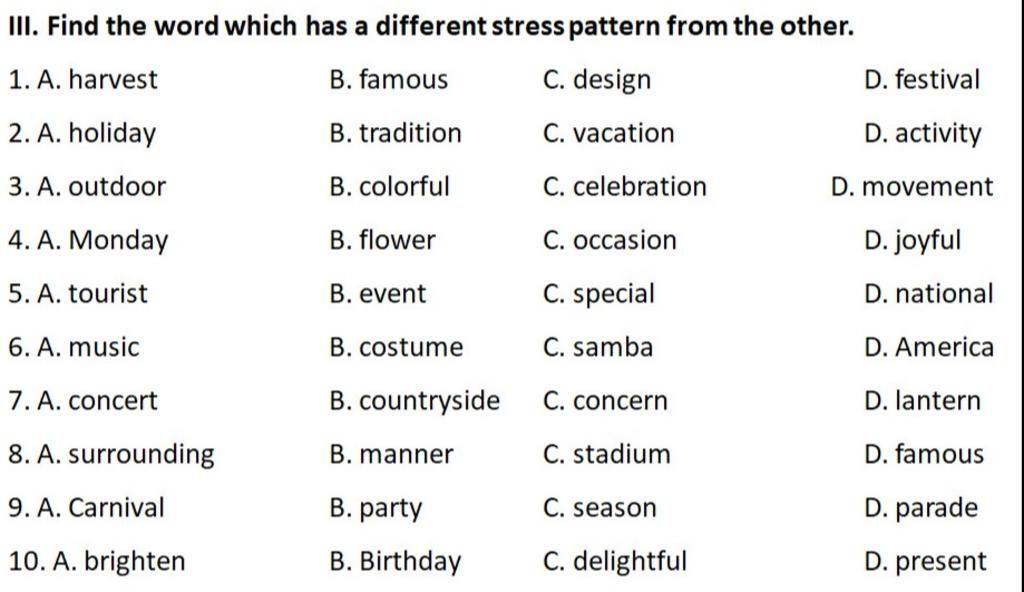Click the word festival in row 1
This screenshot has height=592, width=1024.
937,80
